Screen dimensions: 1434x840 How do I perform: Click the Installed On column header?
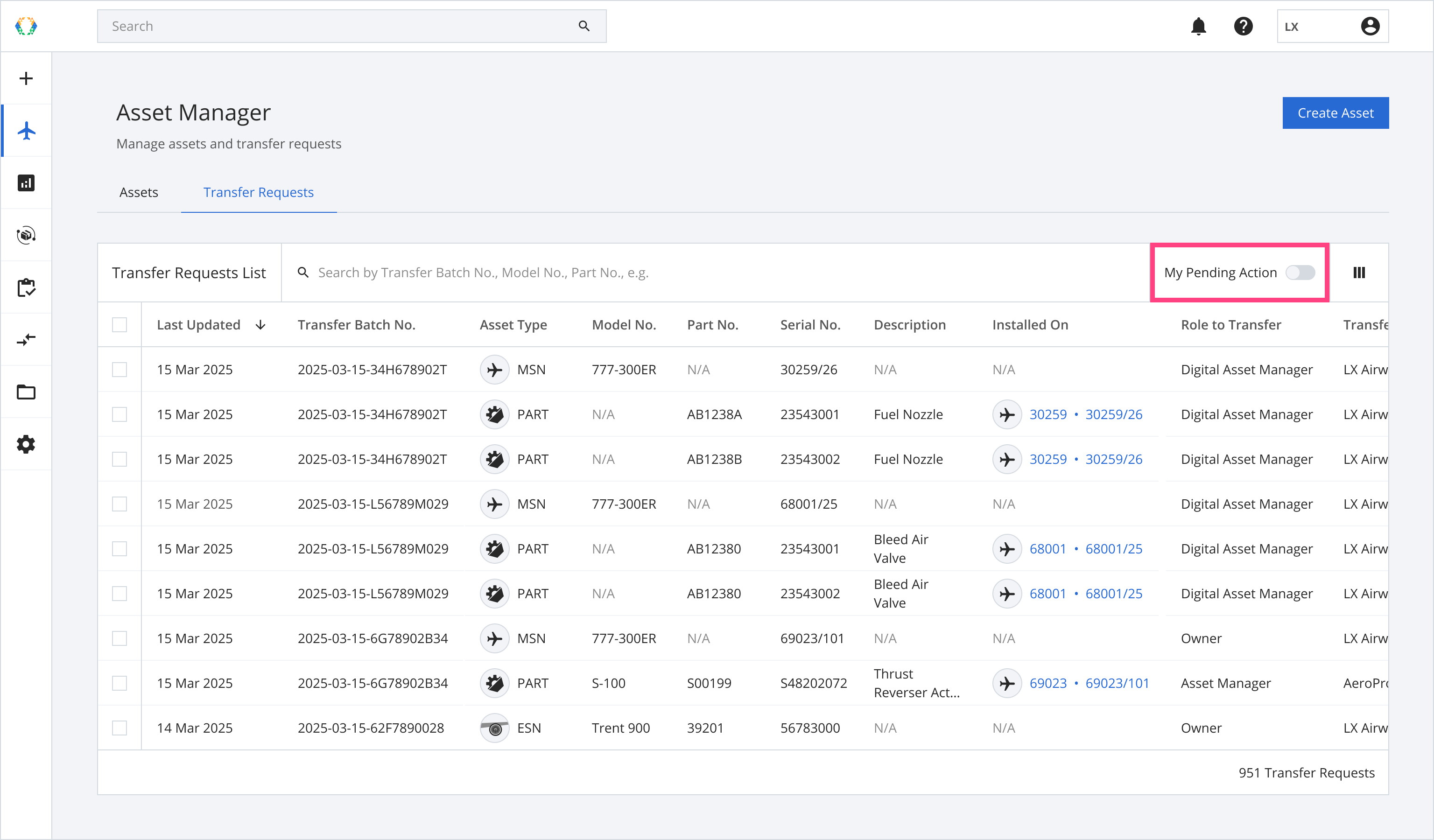pyautogui.click(x=1030, y=325)
